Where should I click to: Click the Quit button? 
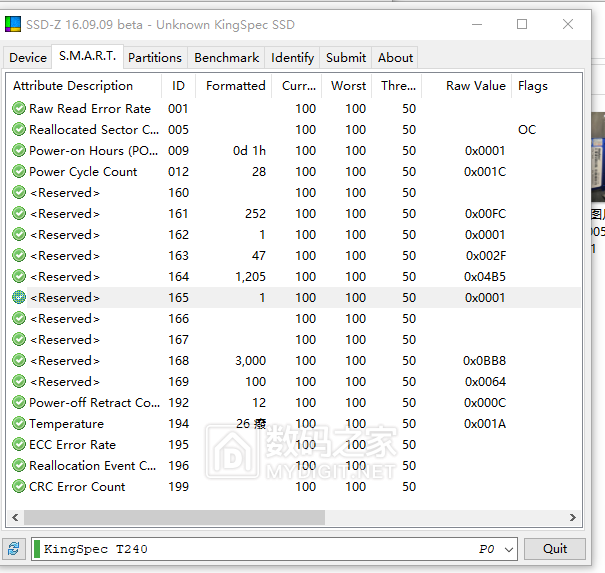(554, 549)
